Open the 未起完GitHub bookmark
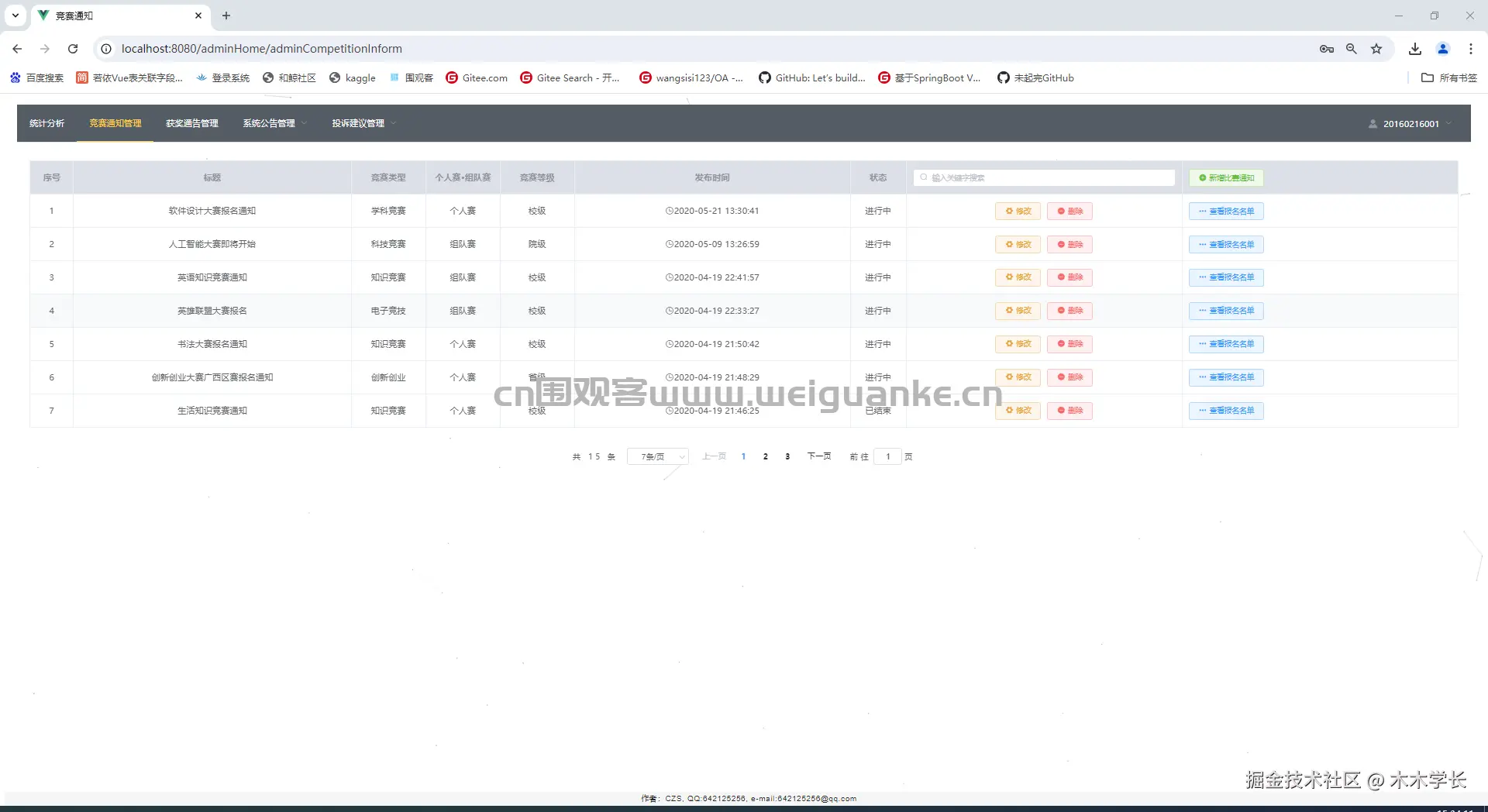 coord(1035,77)
